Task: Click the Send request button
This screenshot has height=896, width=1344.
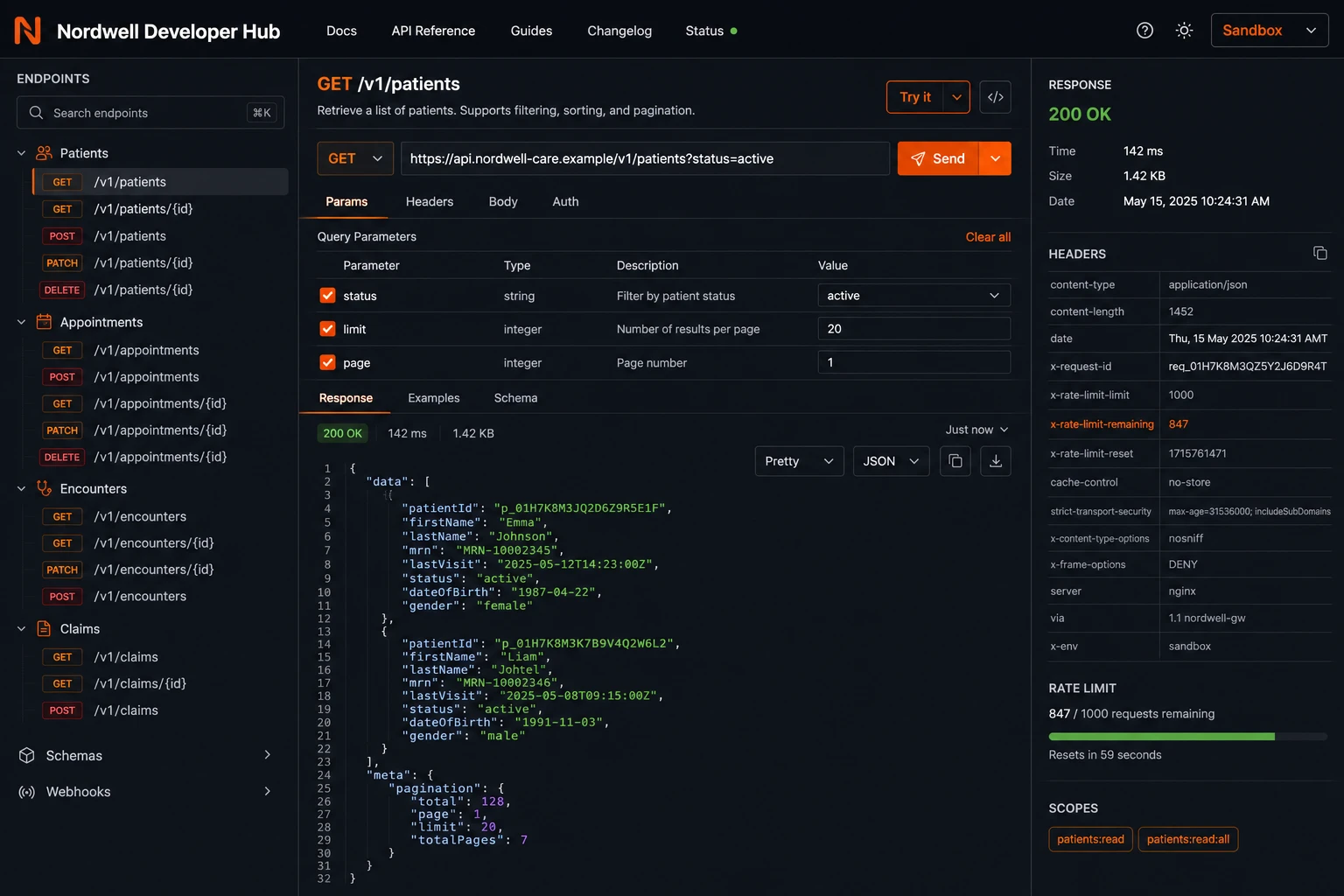Action: pyautogui.click(x=938, y=158)
